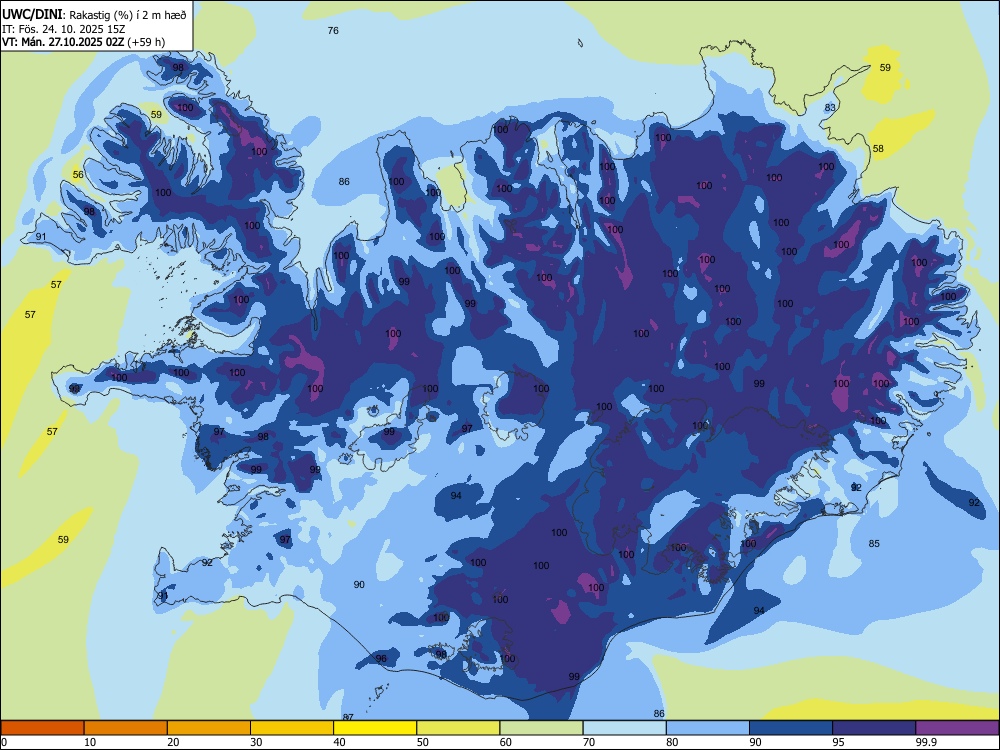
Task: Select the 20–30 amber legend color block
Action: click(209, 728)
